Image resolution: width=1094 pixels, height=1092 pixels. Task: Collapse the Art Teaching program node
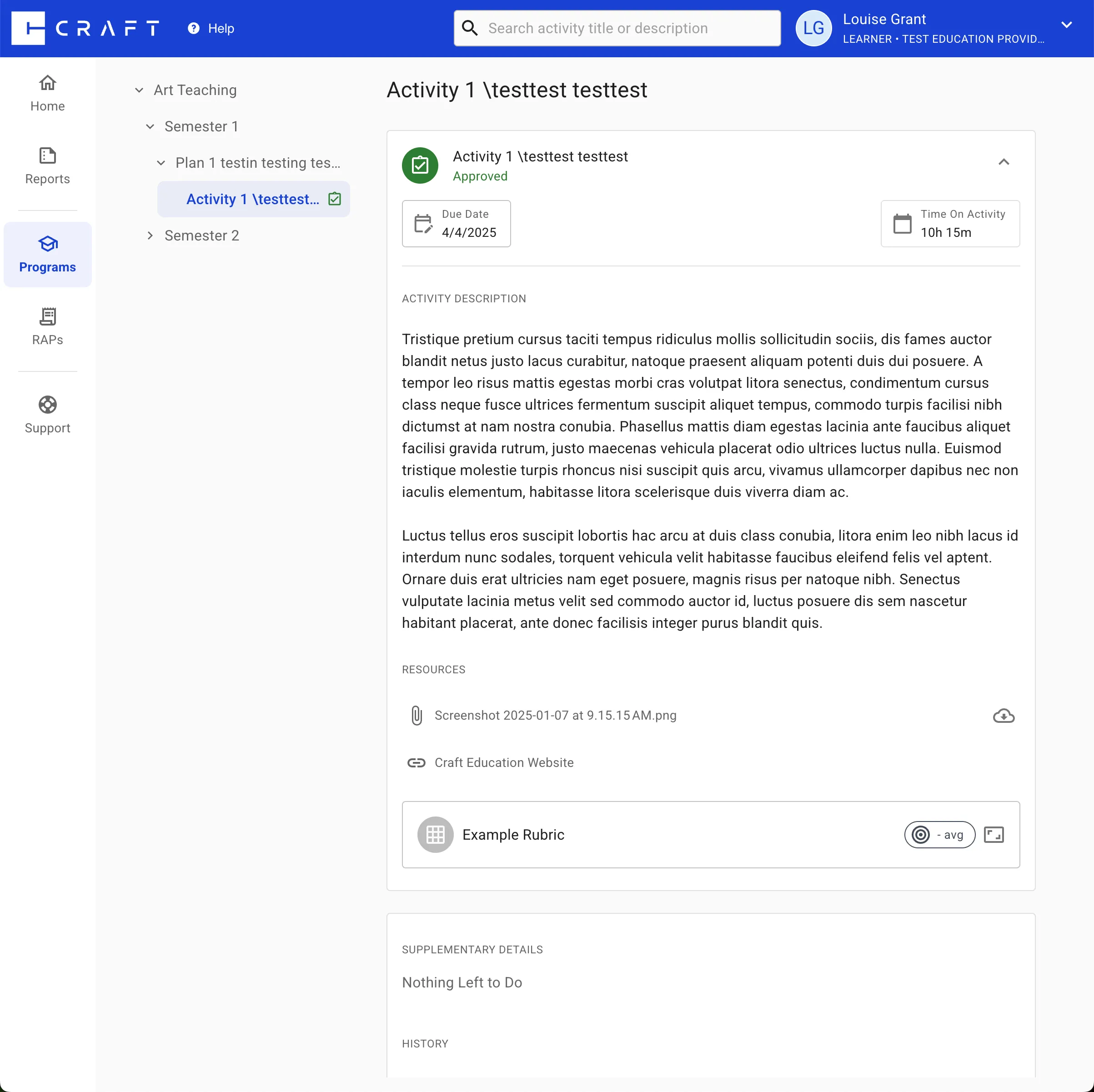click(139, 90)
